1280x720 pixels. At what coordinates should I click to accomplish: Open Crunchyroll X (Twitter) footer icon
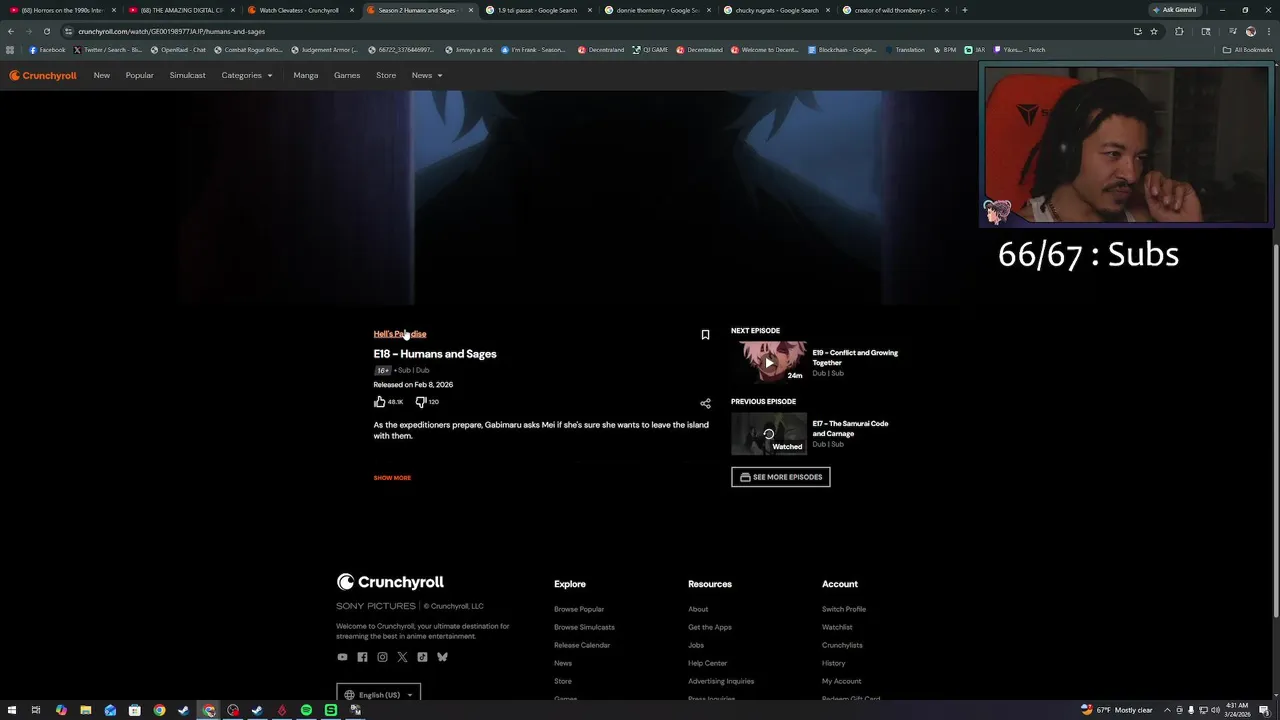402,657
